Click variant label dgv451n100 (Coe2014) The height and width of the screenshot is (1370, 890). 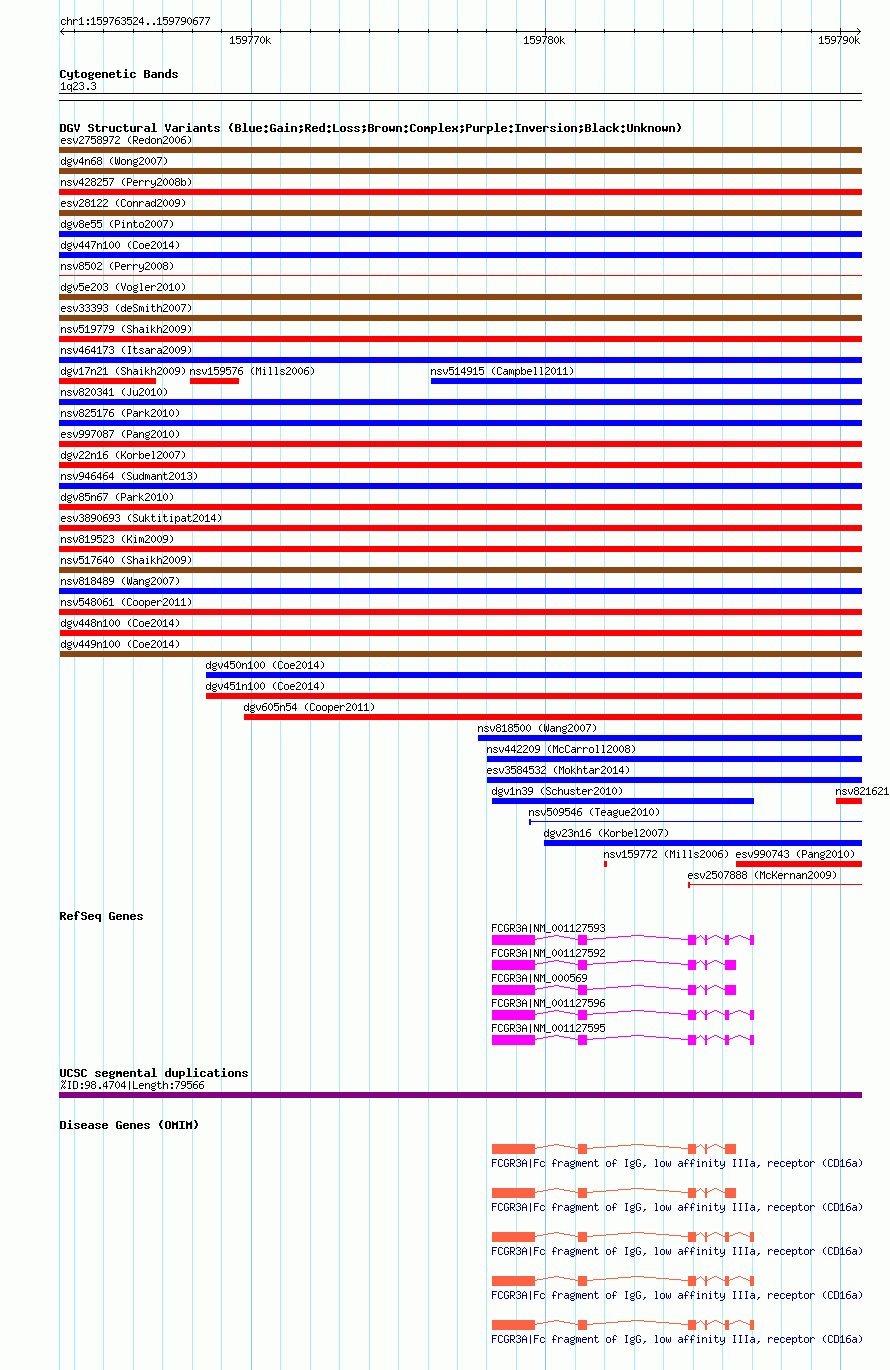point(266,686)
